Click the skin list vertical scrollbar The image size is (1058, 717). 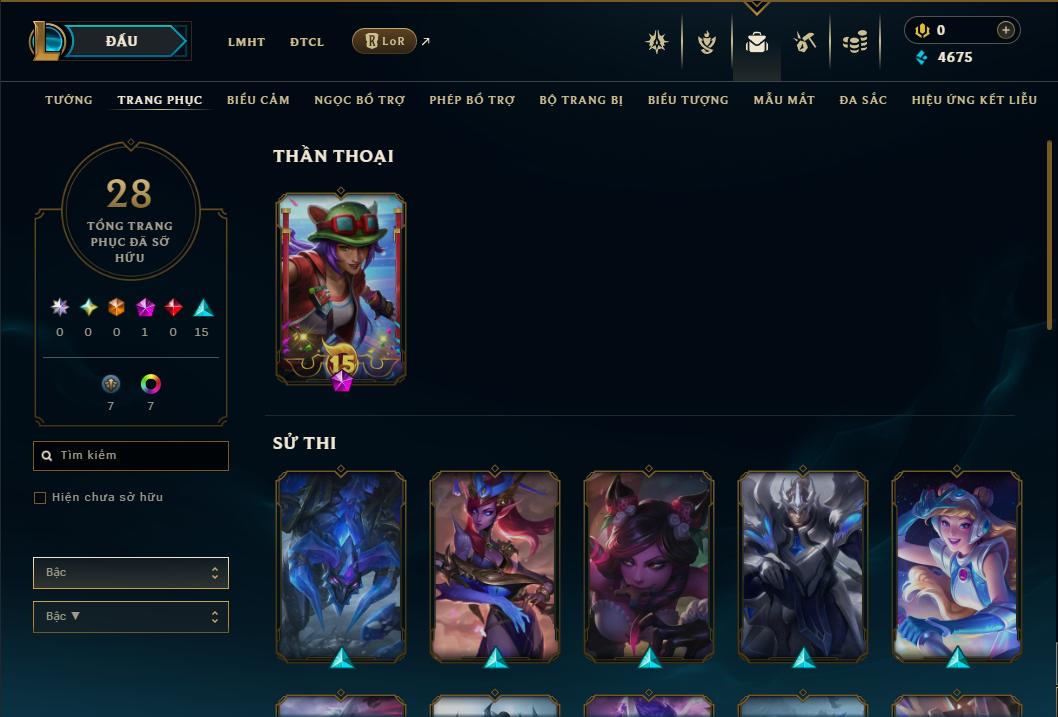click(x=1049, y=235)
